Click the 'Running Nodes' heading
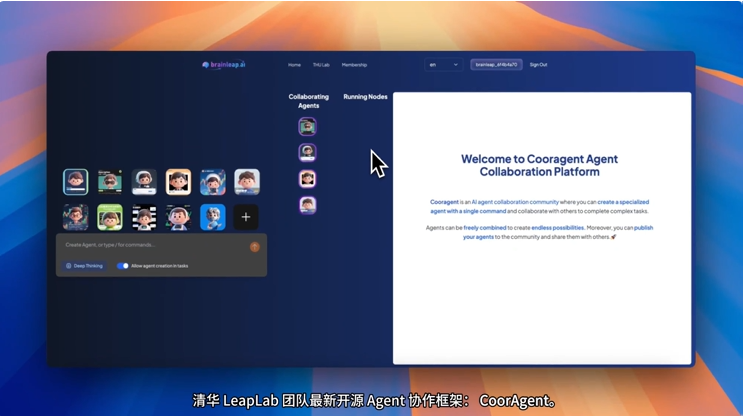This screenshot has width=744, height=416. click(365, 97)
